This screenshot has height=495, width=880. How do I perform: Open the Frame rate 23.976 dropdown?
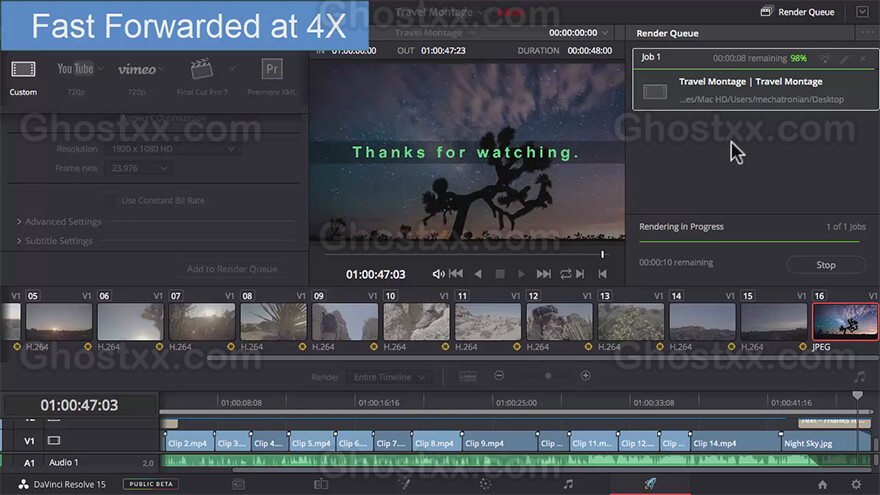(139, 168)
